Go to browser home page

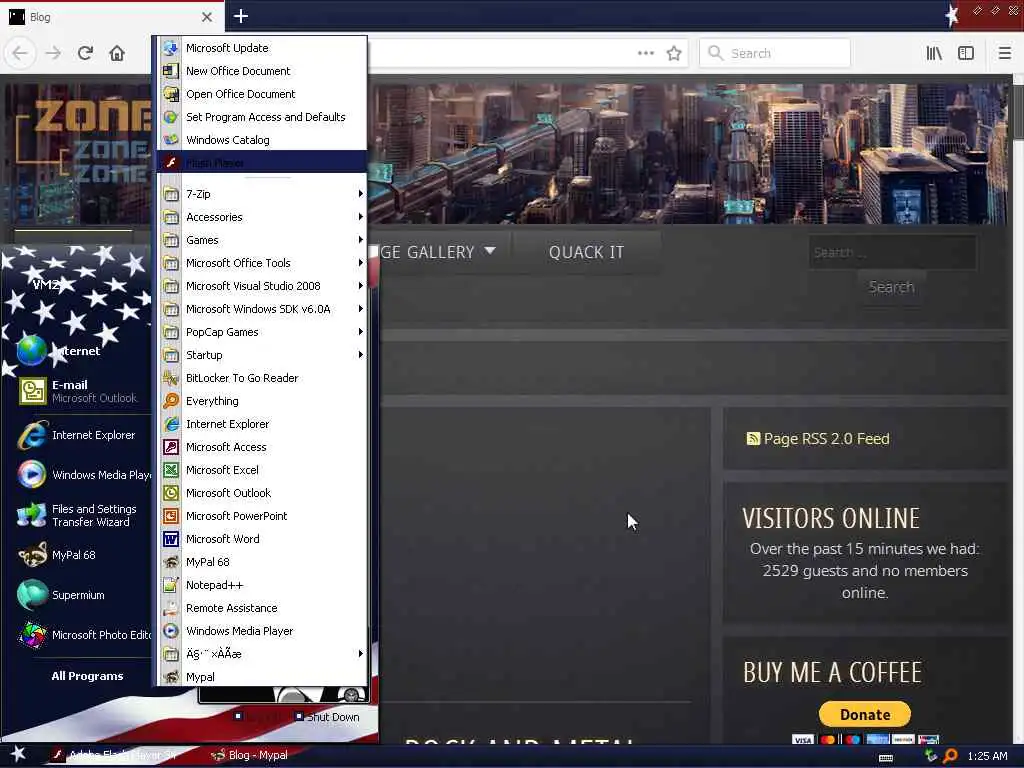click(x=117, y=53)
